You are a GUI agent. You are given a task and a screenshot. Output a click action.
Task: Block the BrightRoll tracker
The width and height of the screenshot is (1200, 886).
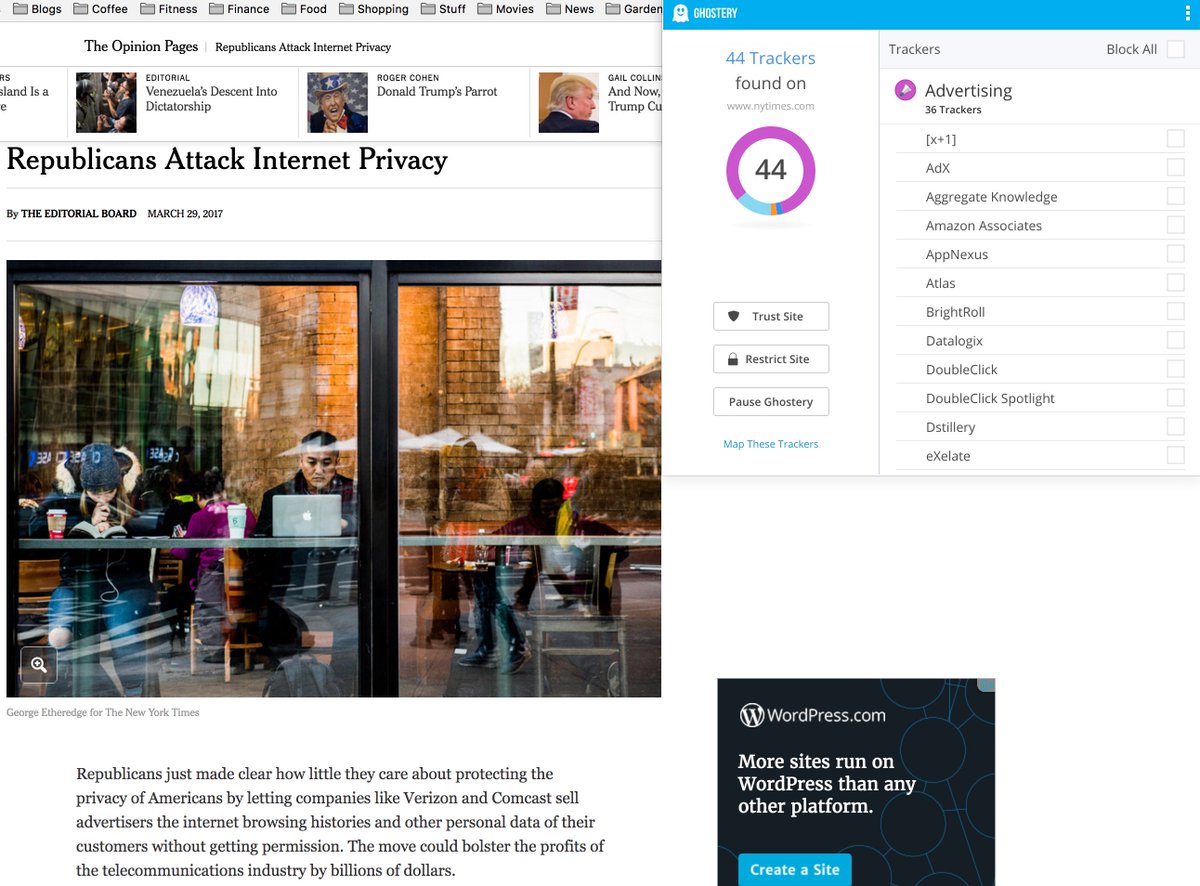coord(1176,312)
